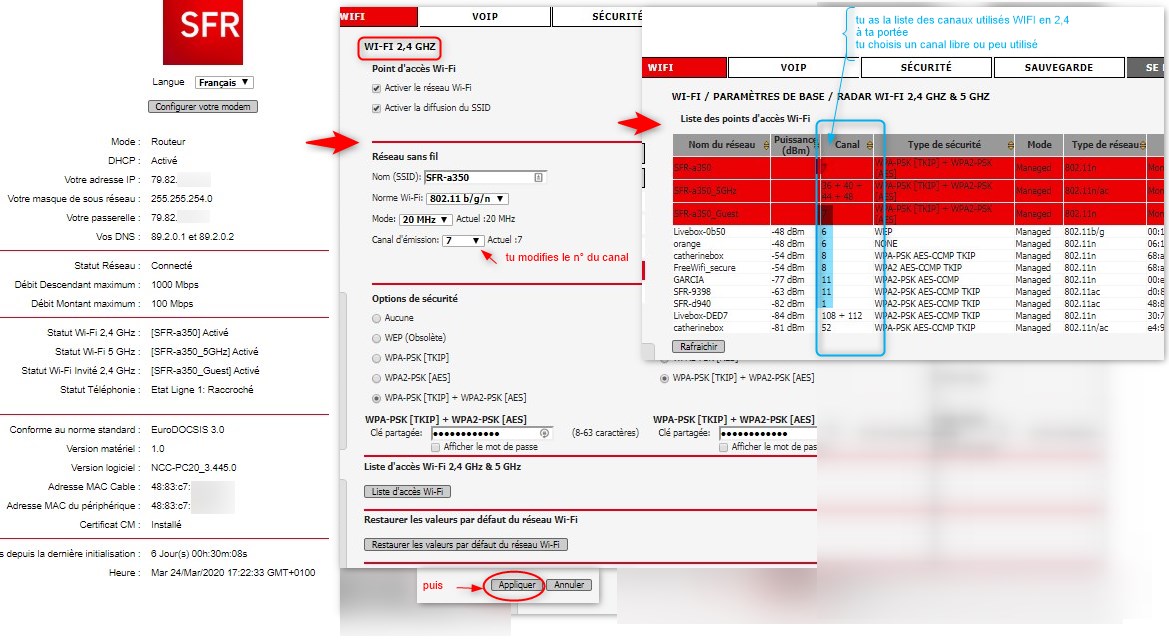The image size is (1169, 641).
Task: Select the orange network name
Action: 687,244
